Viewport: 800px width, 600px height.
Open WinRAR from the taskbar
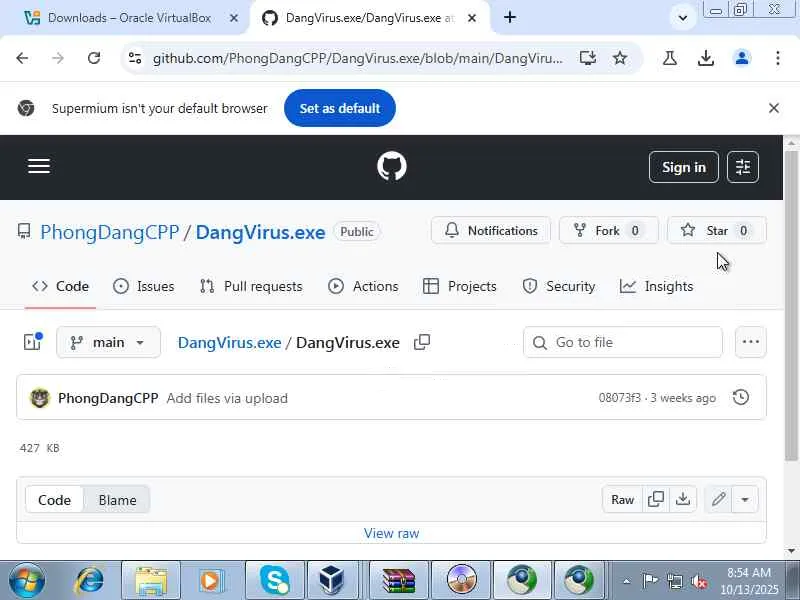click(399, 581)
